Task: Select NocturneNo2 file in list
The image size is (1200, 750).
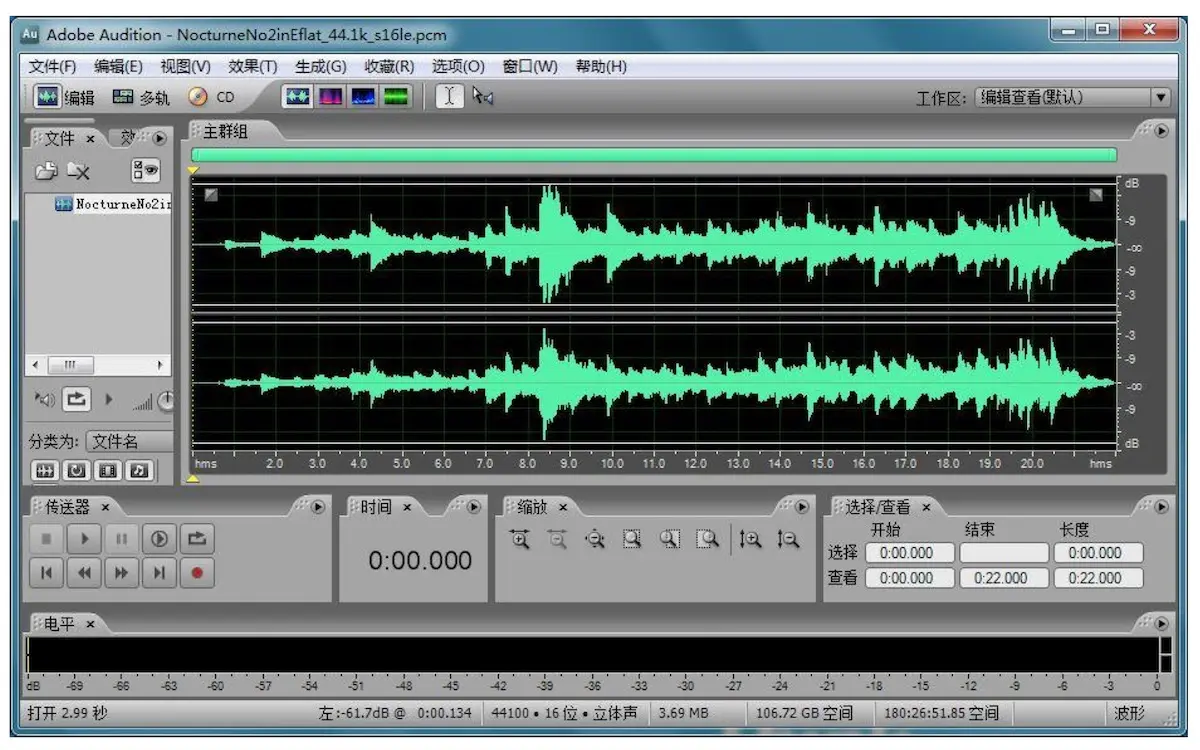Action: 113,203
